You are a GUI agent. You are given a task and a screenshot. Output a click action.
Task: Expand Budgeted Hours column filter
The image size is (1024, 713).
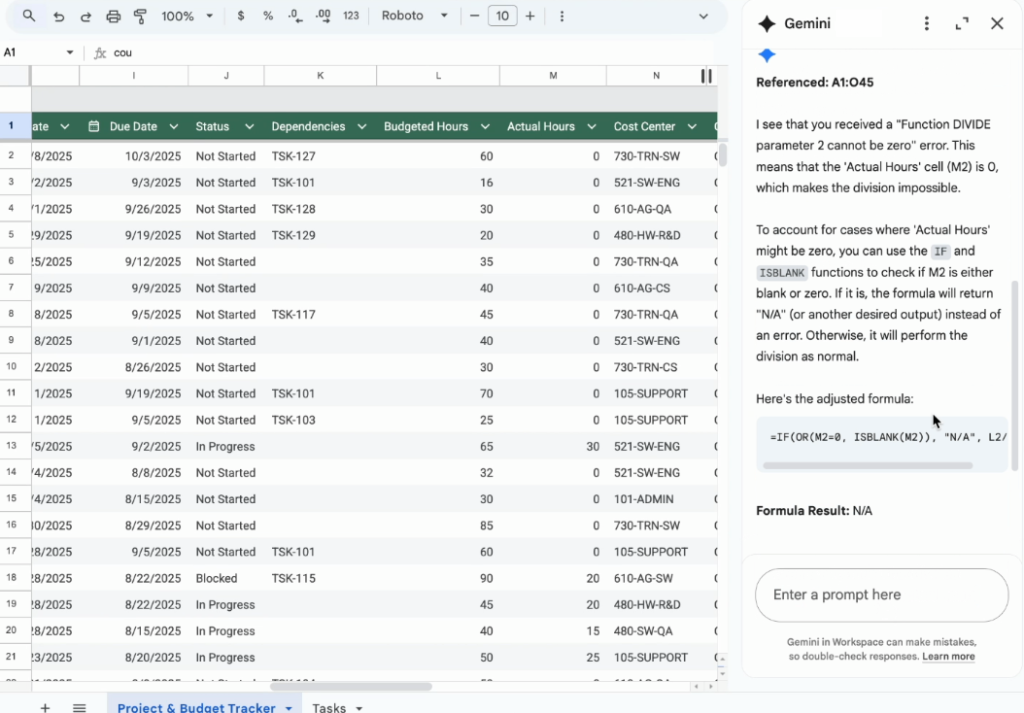(485, 127)
